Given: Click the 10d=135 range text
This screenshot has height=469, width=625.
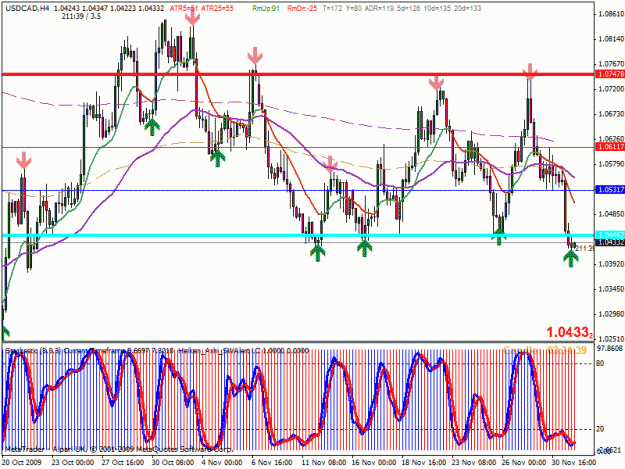Looking at the screenshot, I should coord(437,8).
